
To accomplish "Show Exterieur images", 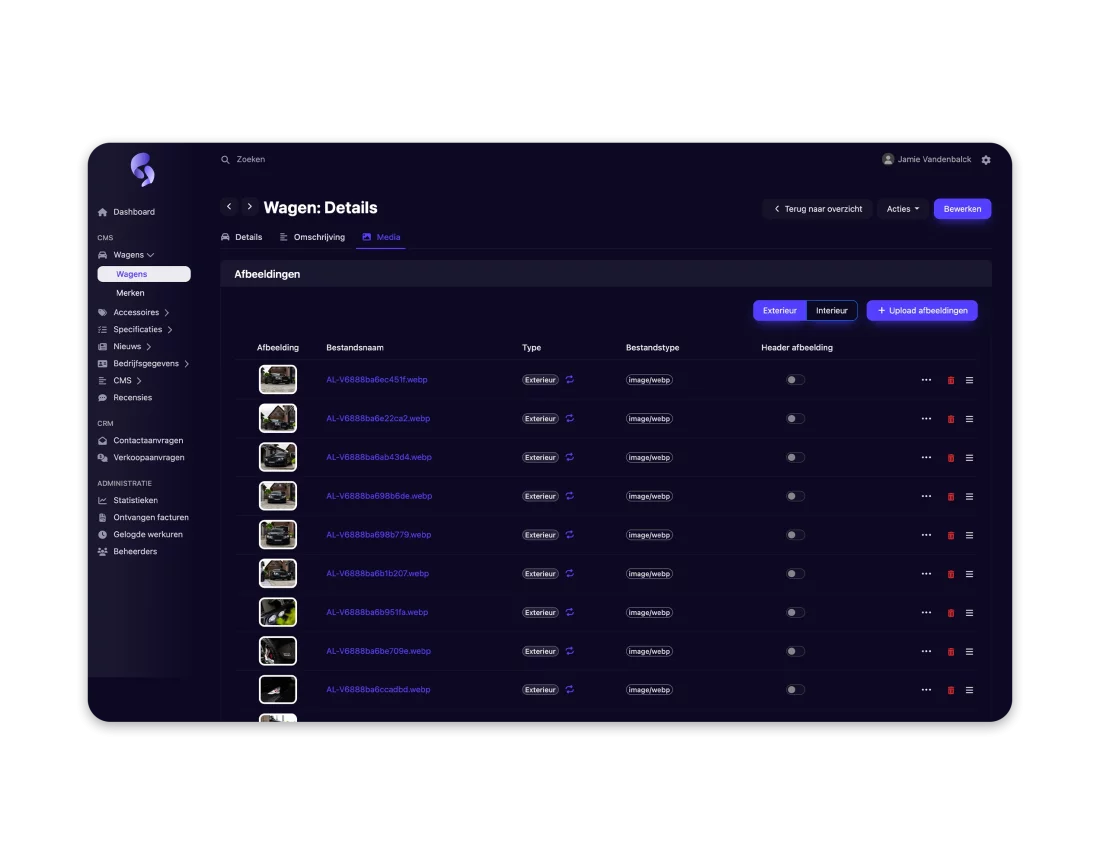I will coord(779,311).
